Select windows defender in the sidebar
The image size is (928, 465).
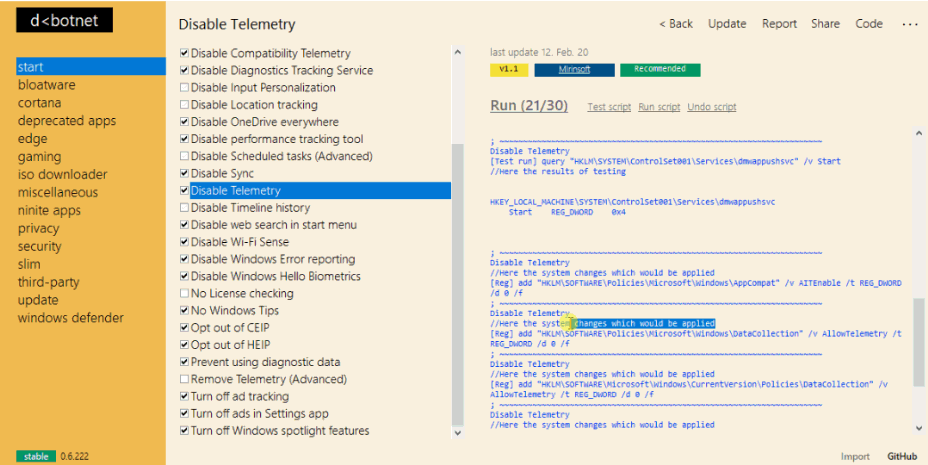[x=71, y=318]
